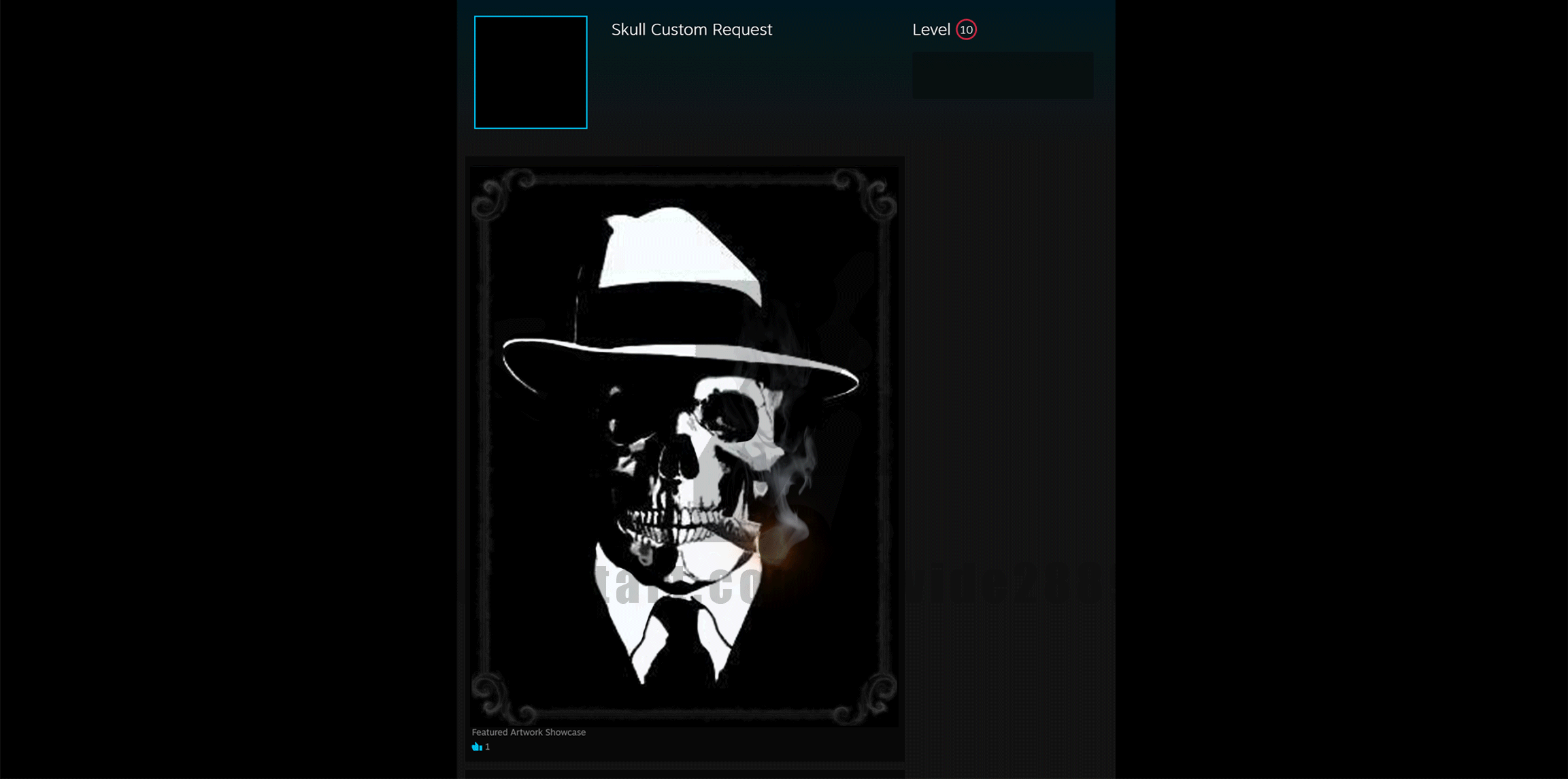Click the Level 10 badge circle
Image resolution: width=1568 pixels, height=779 pixels.
tap(966, 29)
